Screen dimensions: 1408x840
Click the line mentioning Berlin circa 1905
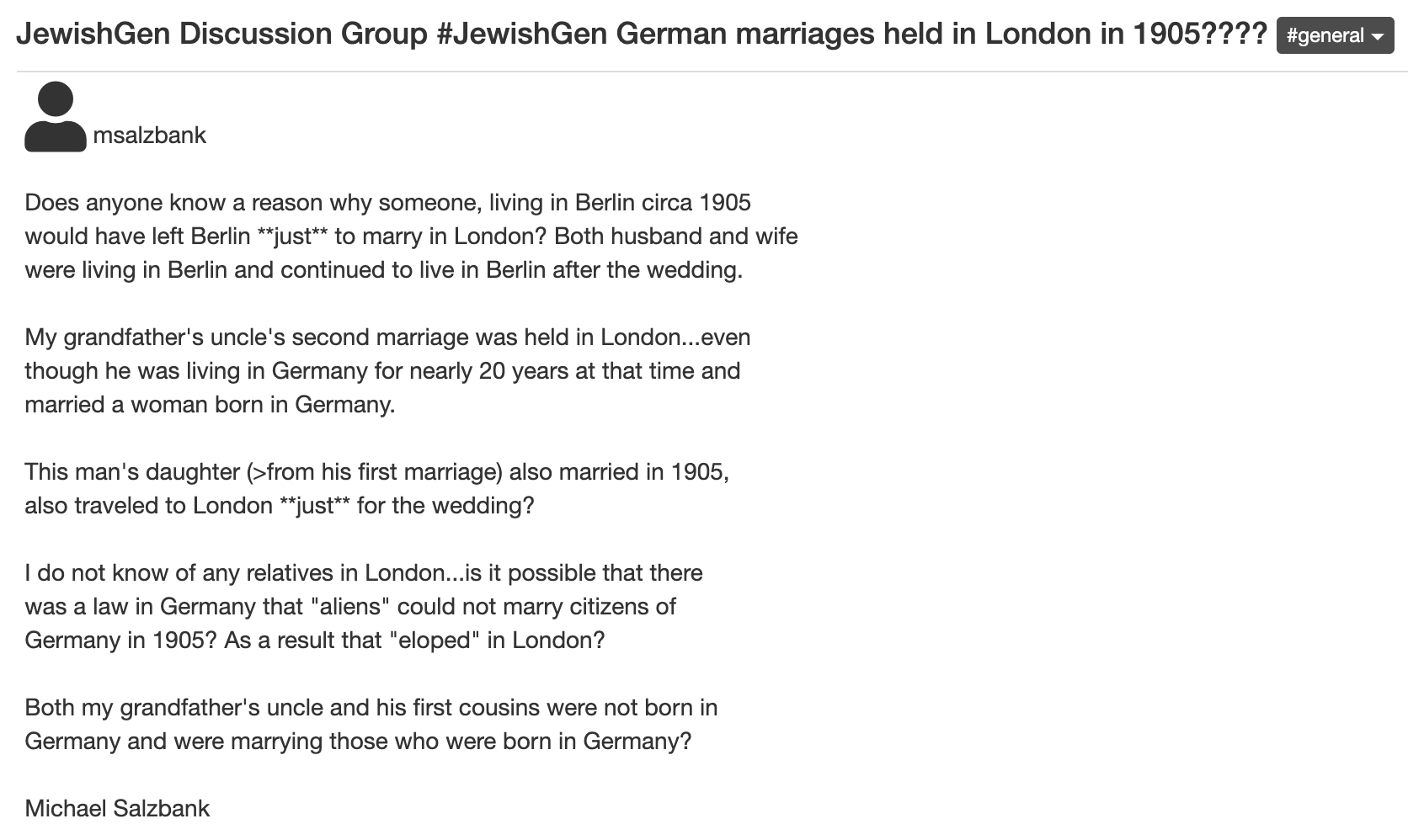[x=387, y=203]
